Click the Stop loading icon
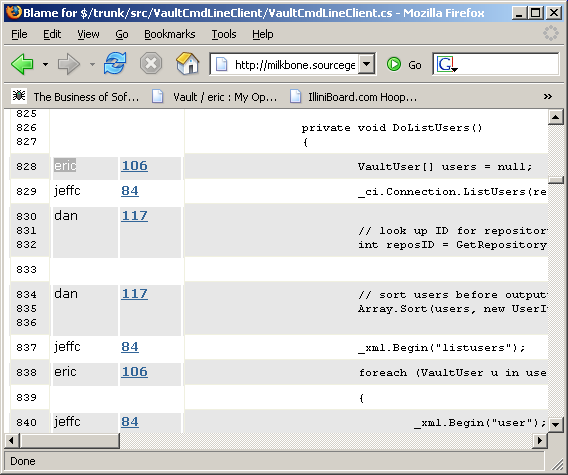 click(x=151, y=64)
